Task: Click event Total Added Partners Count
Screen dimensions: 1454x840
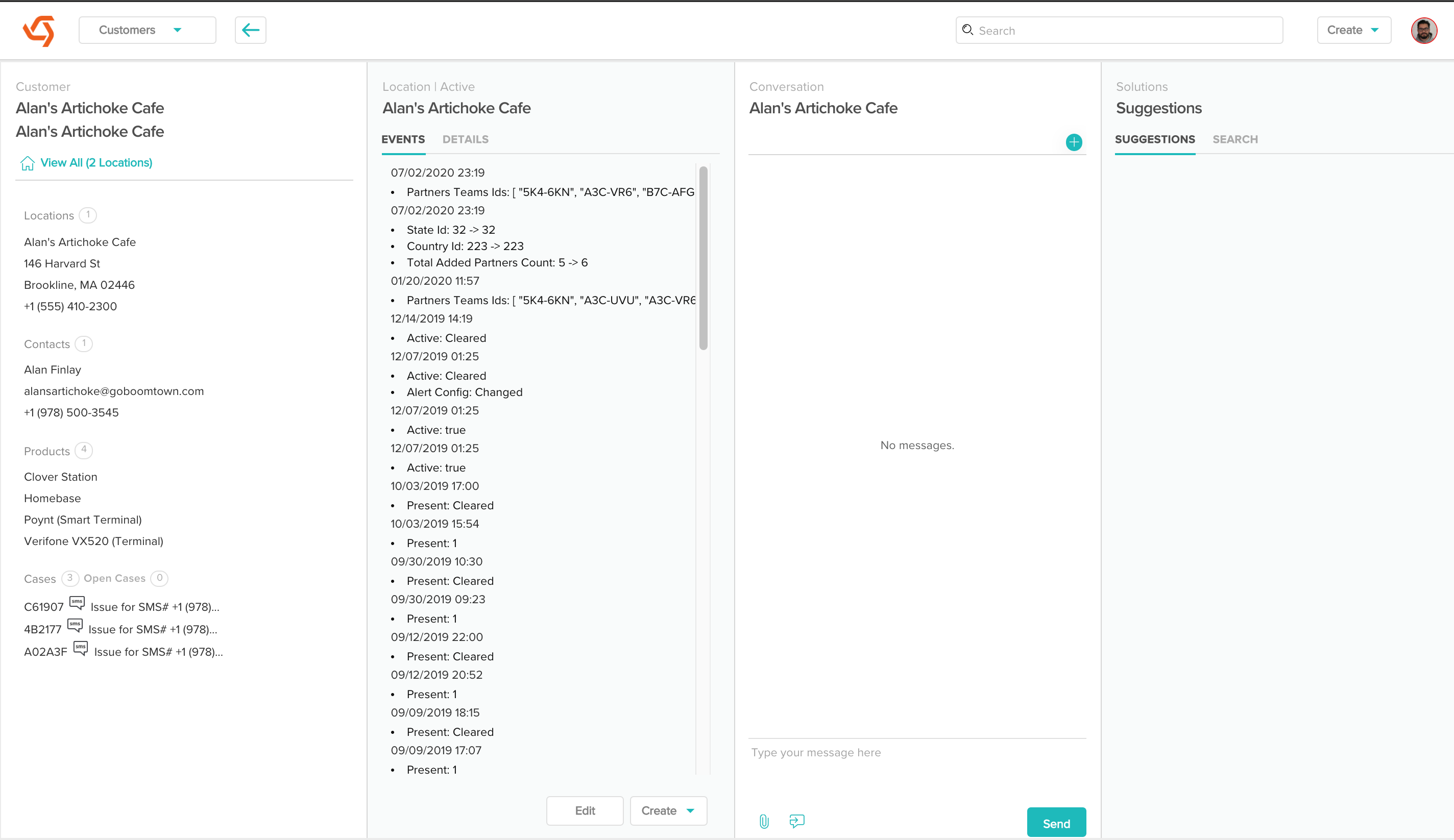Action: click(x=497, y=262)
